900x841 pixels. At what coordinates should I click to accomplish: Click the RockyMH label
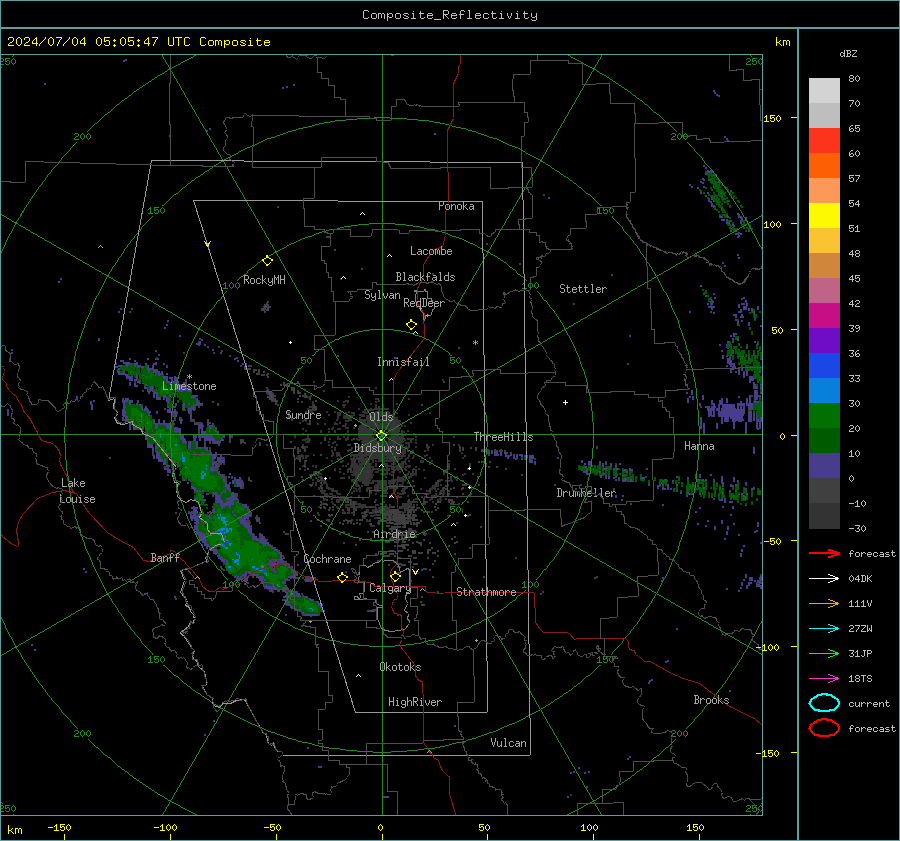(x=264, y=280)
